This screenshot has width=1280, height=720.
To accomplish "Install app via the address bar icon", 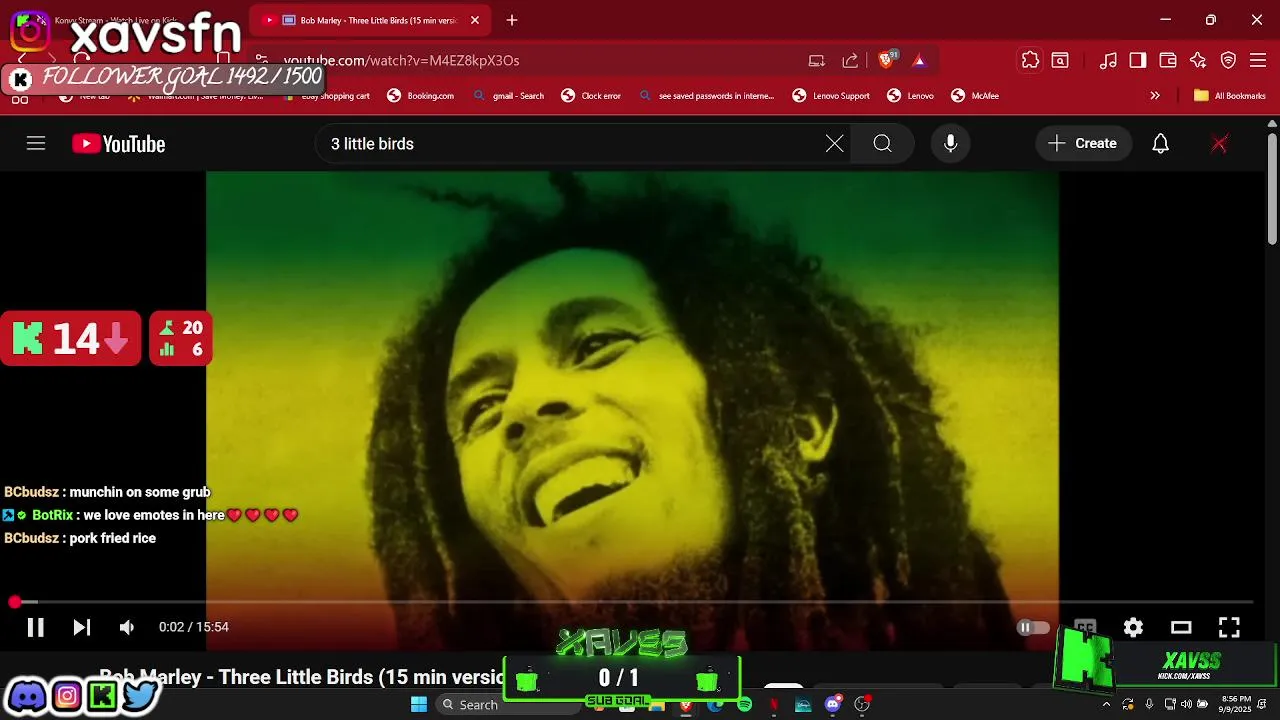I will tap(817, 60).
